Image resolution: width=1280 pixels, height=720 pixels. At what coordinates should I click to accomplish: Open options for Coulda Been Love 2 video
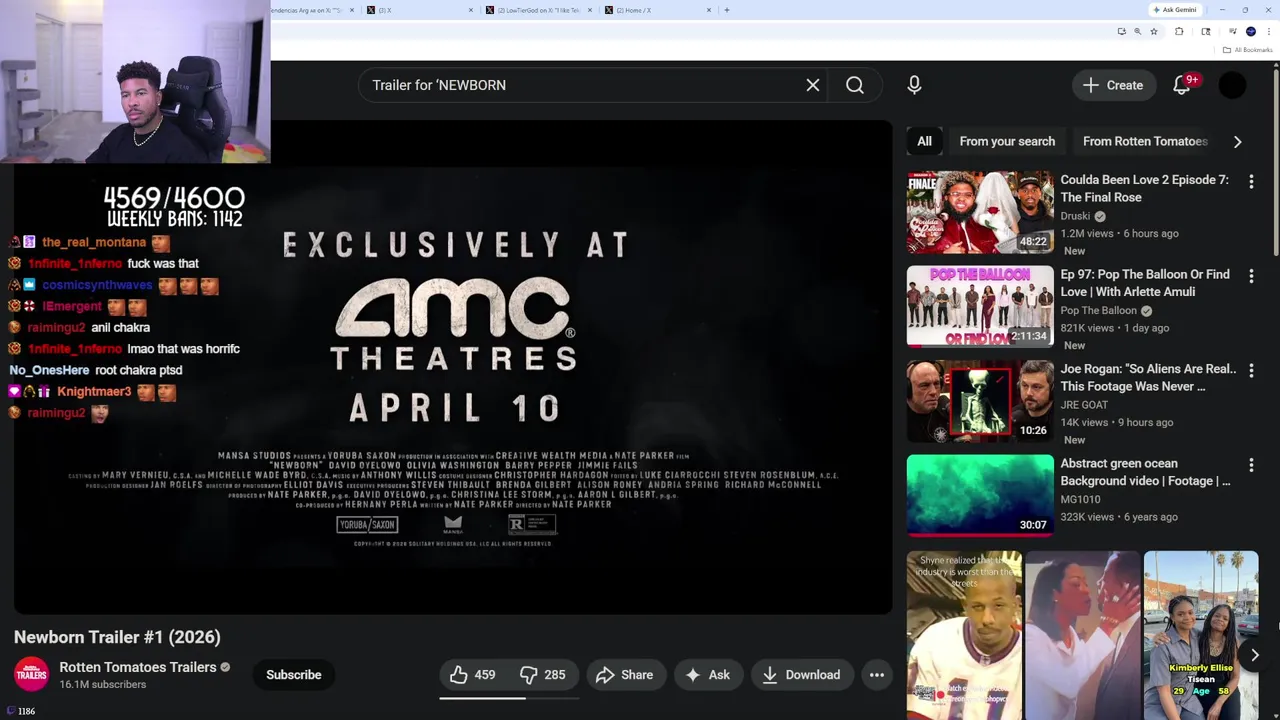(1251, 181)
